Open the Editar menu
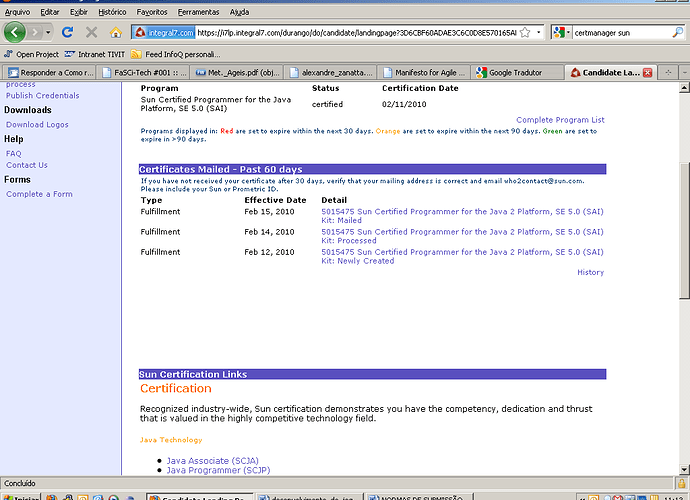This screenshot has height=500, width=690. point(50,12)
